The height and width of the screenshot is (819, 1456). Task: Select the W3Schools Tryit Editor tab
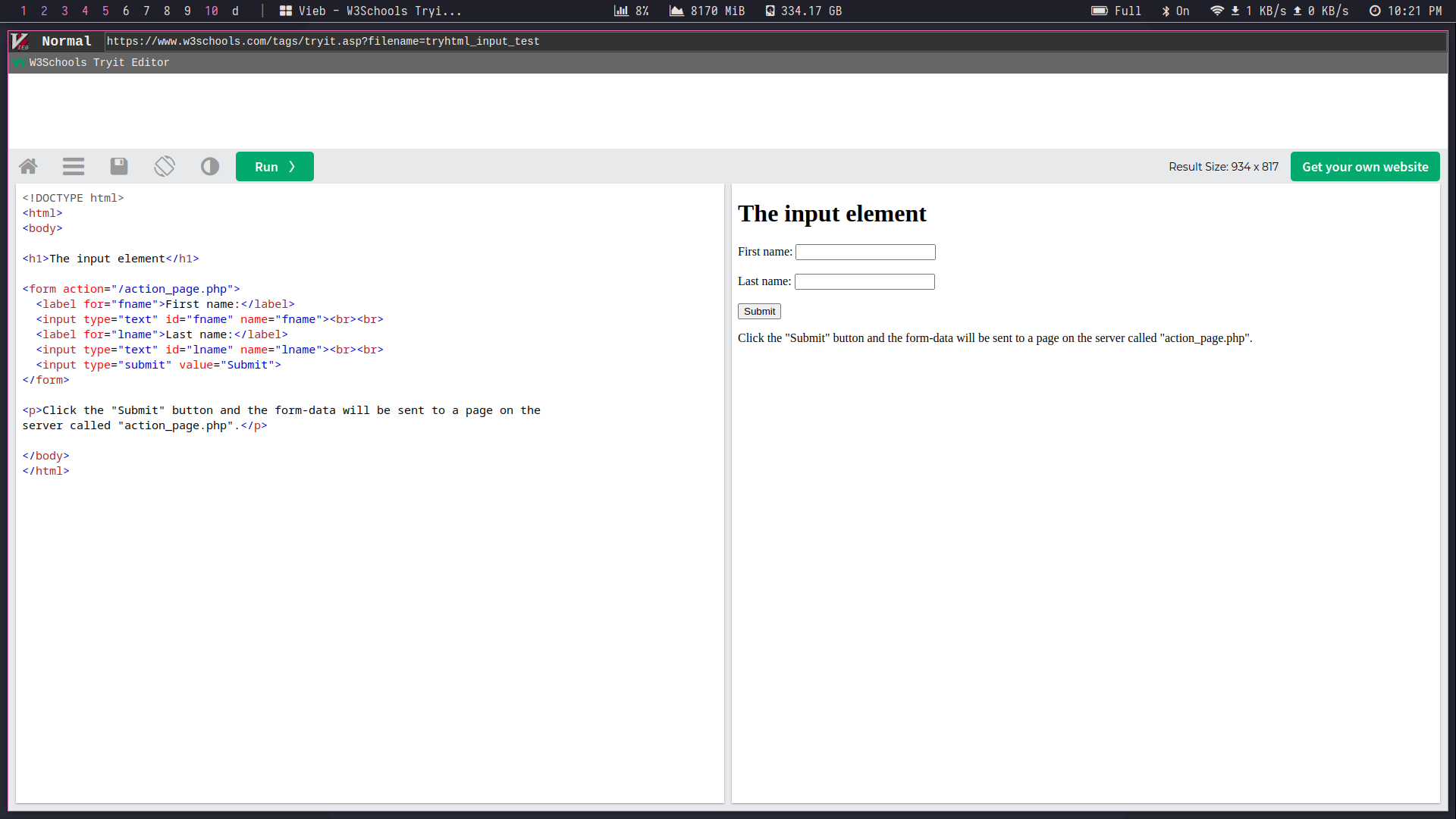[x=99, y=62]
